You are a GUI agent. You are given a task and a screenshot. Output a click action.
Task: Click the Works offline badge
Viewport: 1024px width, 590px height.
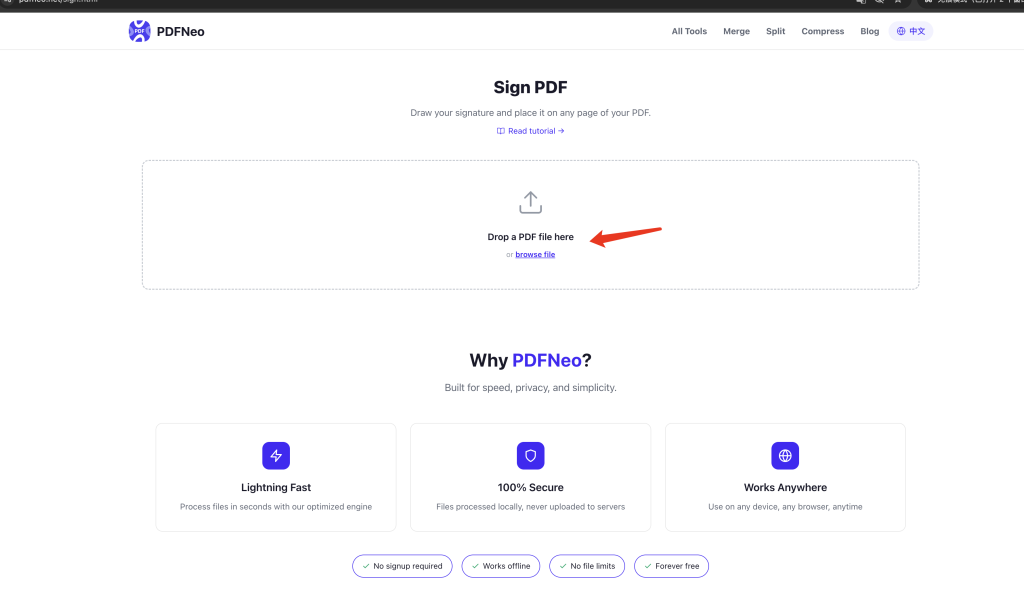(501, 566)
